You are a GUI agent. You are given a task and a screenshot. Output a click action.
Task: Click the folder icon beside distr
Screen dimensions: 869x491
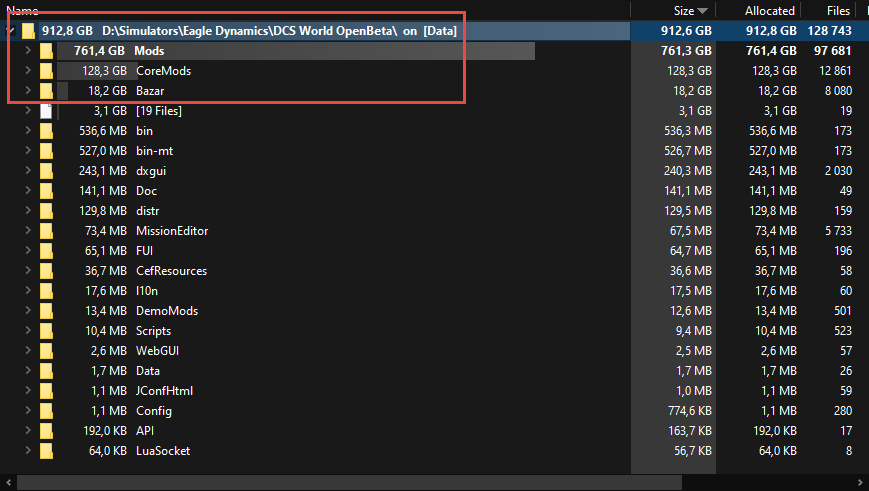click(47, 211)
